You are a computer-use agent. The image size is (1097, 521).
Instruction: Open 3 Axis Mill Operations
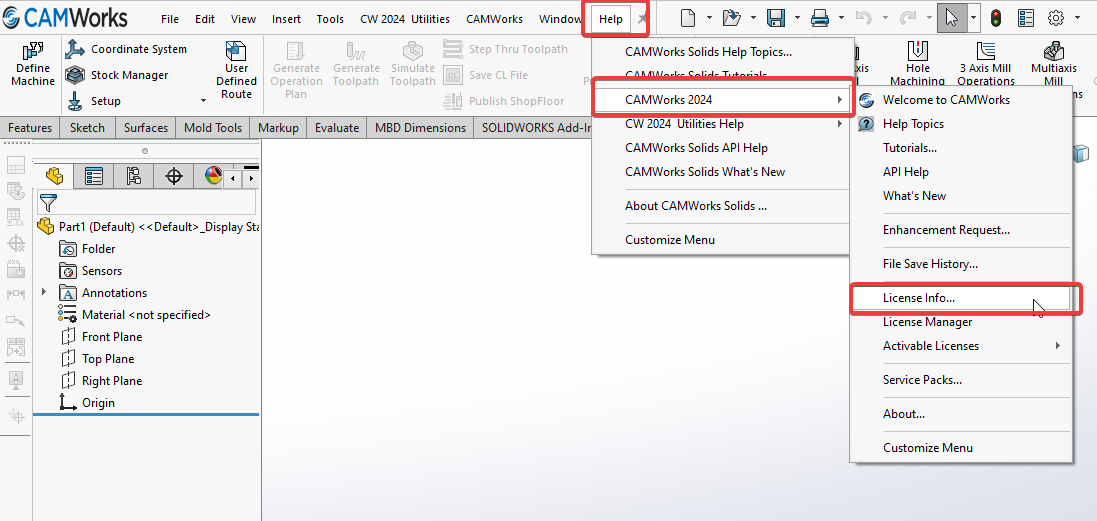coord(986,63)
